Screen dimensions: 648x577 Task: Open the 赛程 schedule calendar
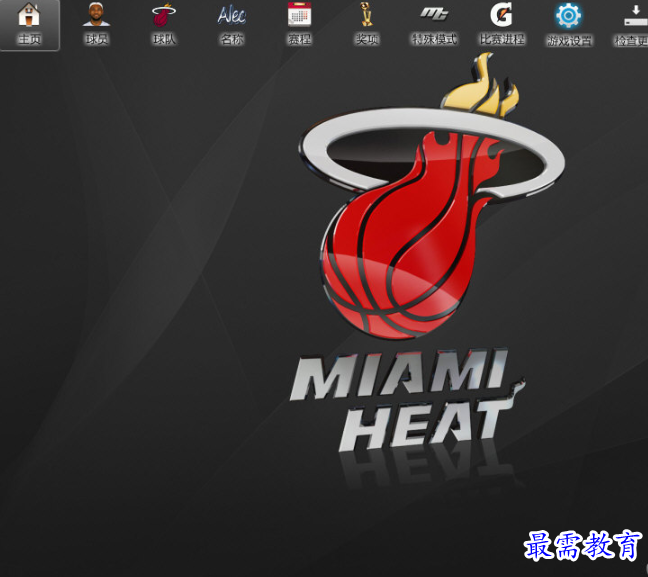click(x=299, y=24)
